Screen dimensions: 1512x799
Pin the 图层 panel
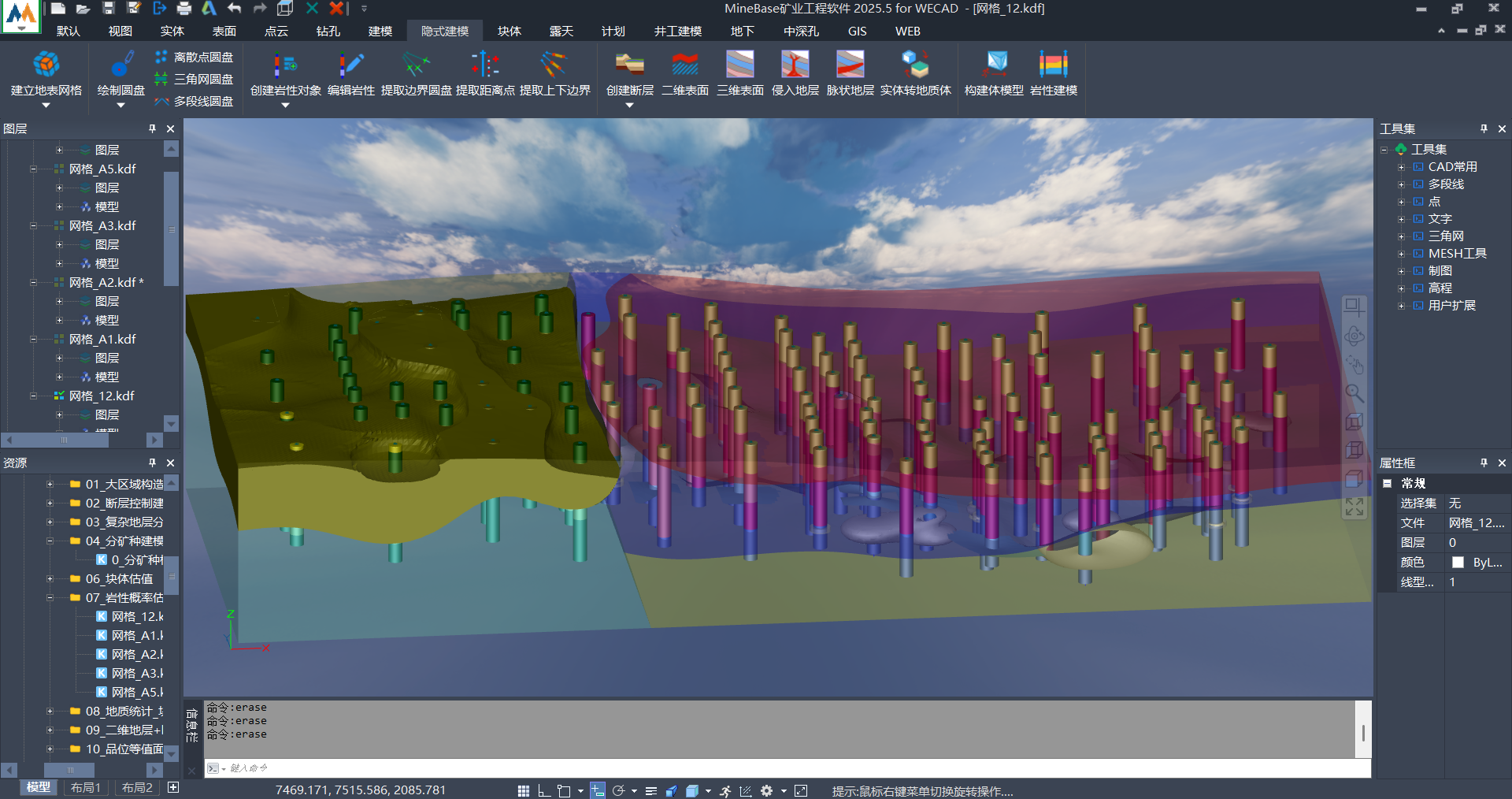click(x=152, y=128)
